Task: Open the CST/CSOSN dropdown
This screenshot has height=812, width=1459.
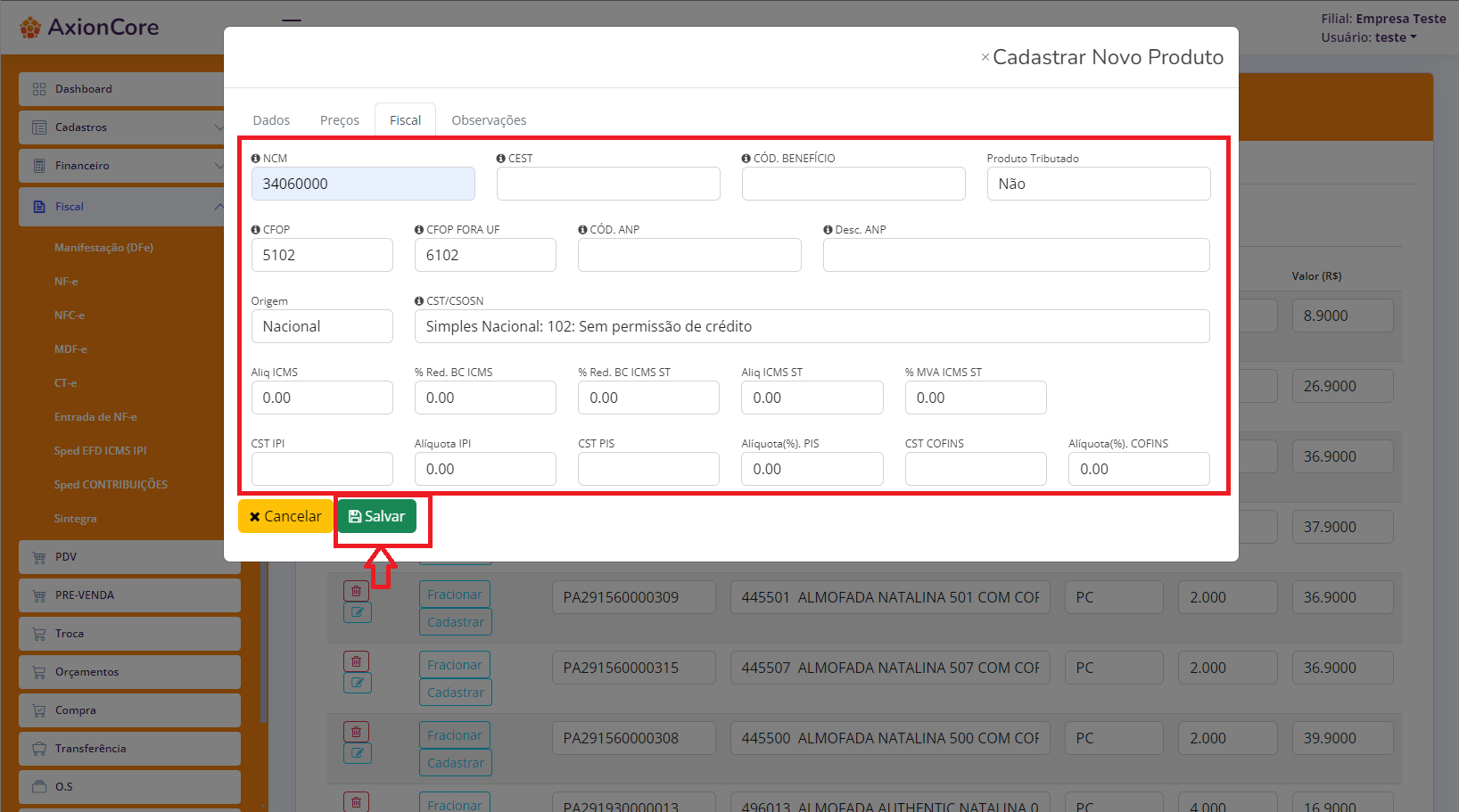Action: pos(812,326)
